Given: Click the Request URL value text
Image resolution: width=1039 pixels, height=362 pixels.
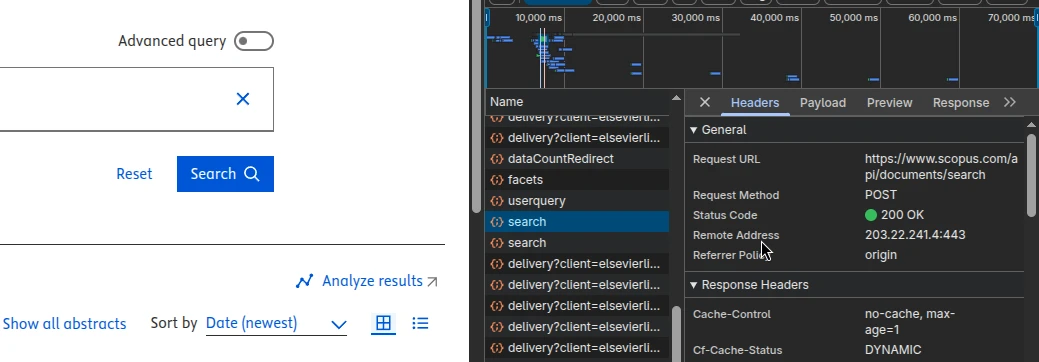Looking at the screenshot, I should 941,167.
